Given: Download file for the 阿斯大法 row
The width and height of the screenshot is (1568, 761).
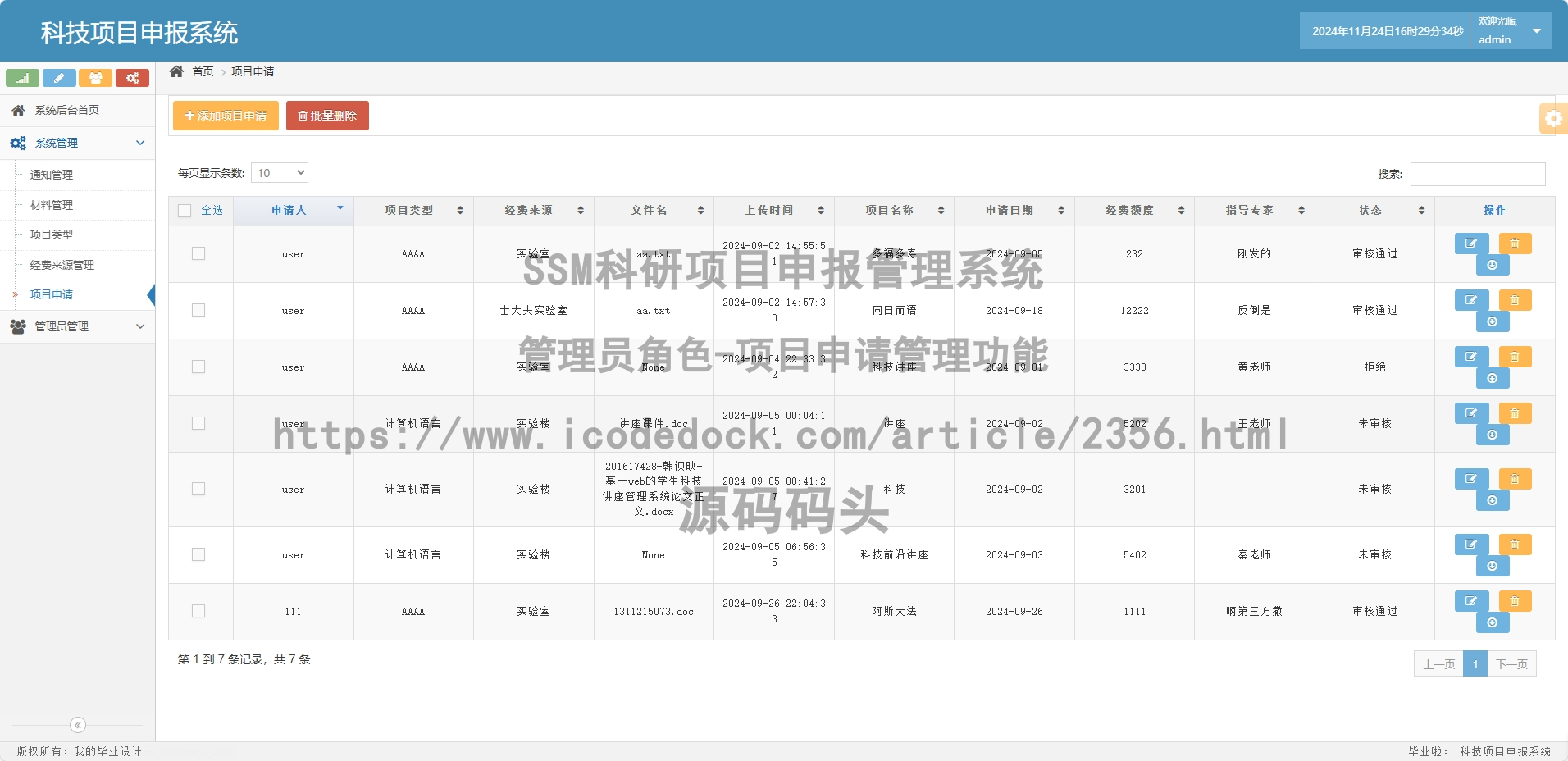Looking at the screenshot, I should pyautogui.click(x=1493, y=622).
